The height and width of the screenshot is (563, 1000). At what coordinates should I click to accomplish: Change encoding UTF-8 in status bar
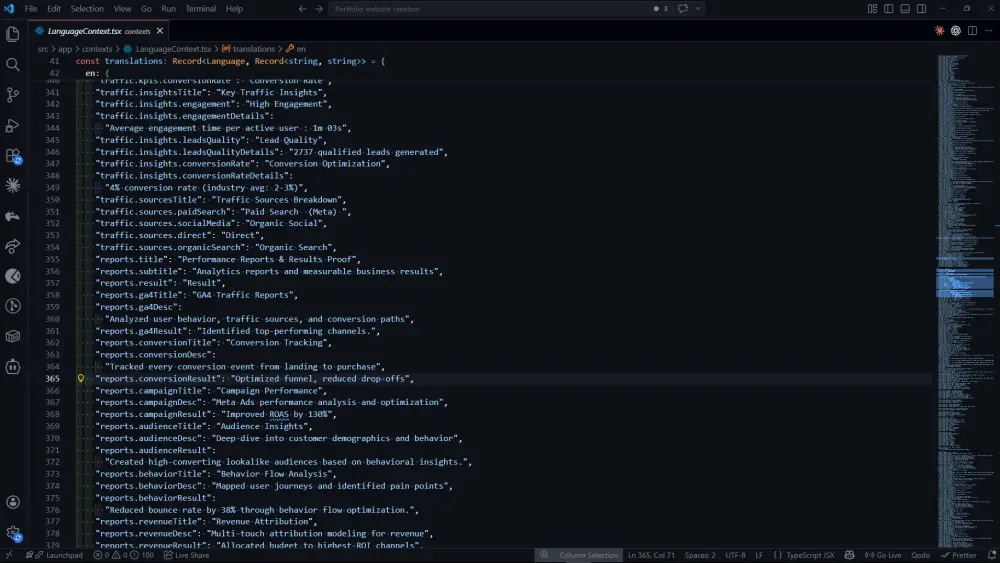click(735, 555)
